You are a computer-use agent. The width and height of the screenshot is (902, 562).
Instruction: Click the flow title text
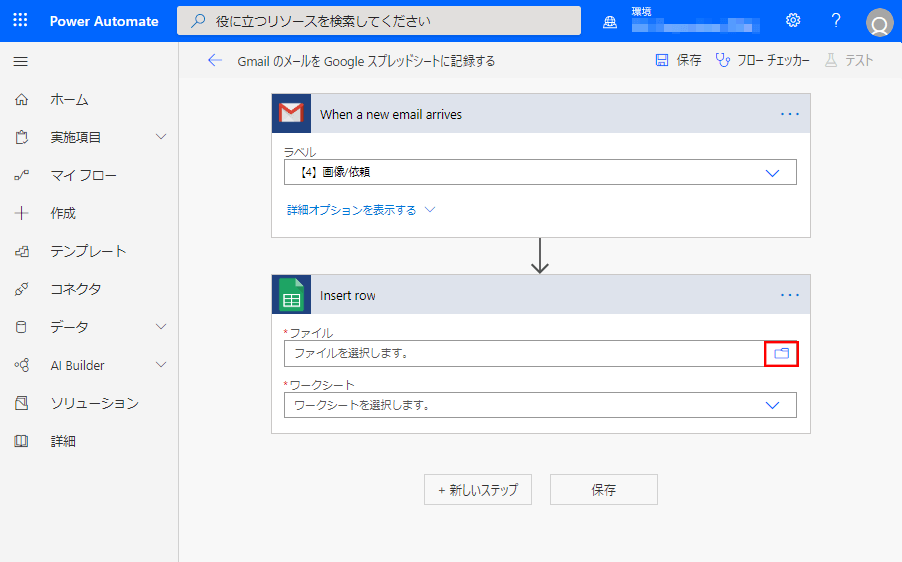(x=366, y=61)
